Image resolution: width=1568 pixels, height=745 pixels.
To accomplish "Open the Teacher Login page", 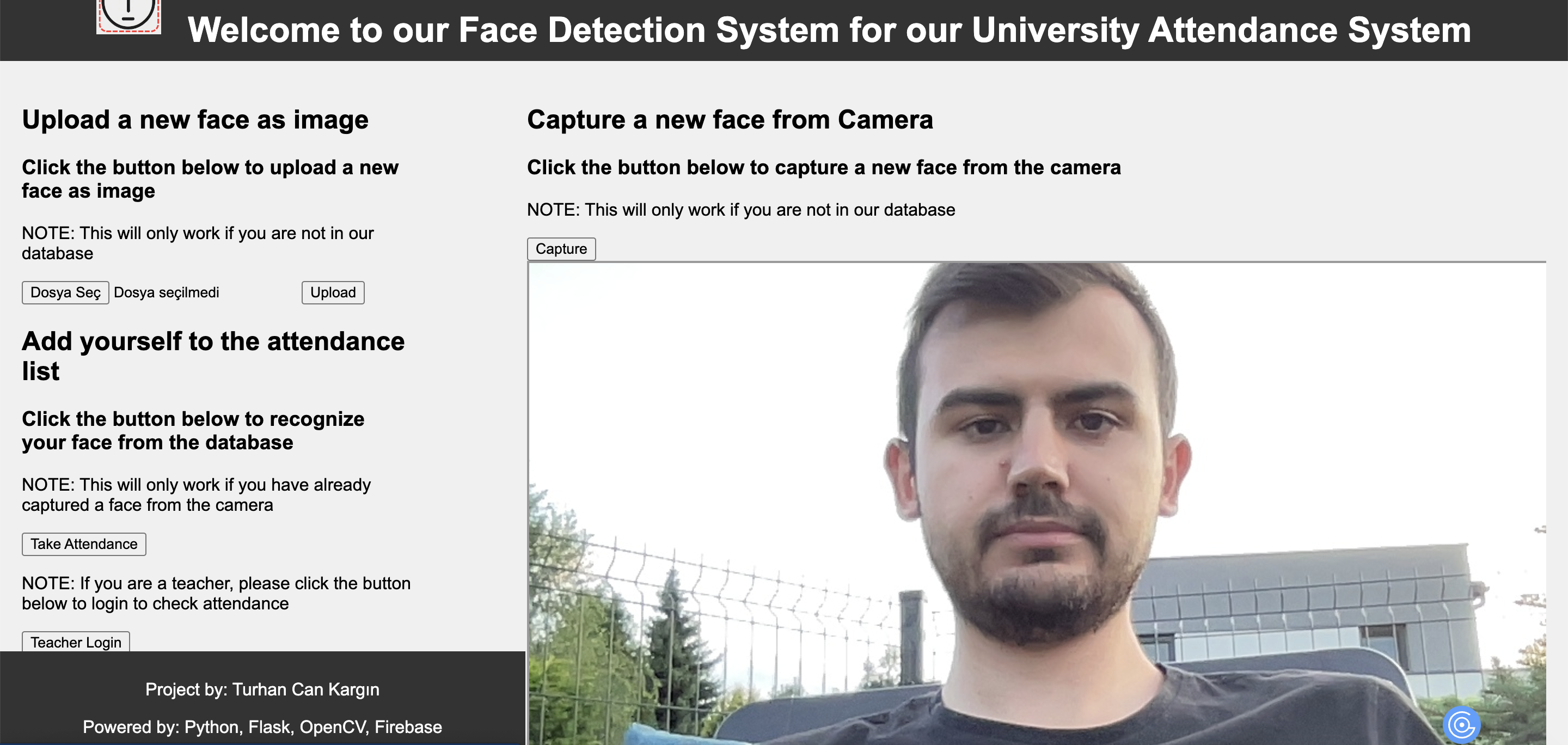I will point(76,642).
